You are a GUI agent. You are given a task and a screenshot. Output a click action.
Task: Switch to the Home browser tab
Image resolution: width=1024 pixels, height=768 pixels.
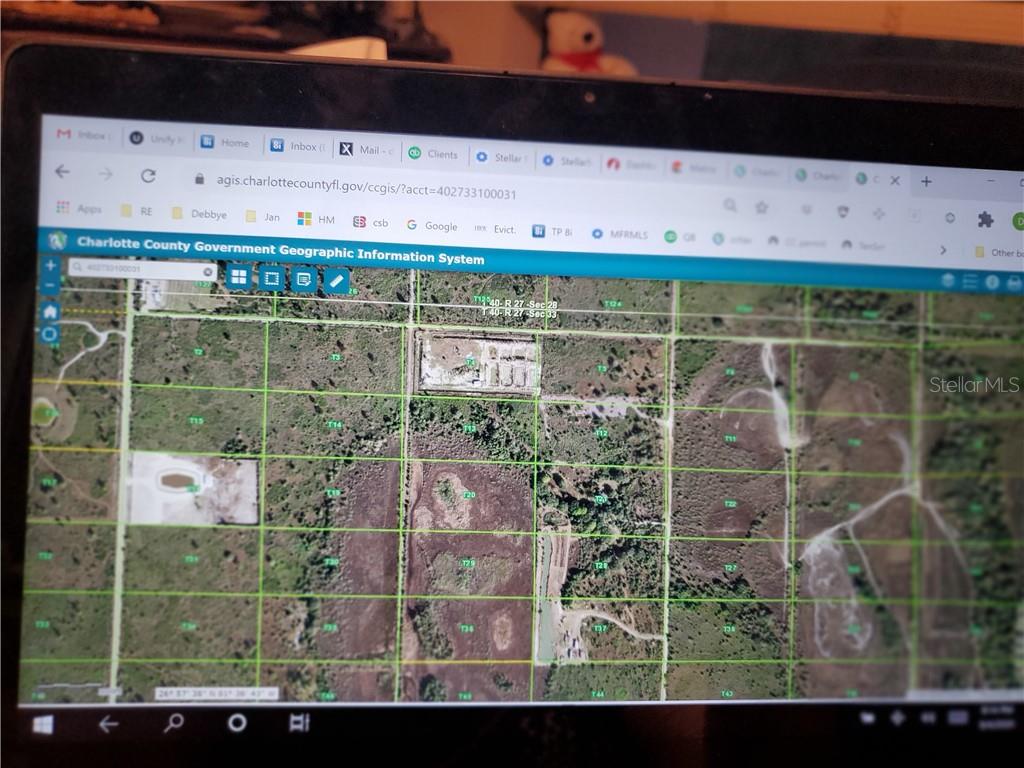pos(226,143)
